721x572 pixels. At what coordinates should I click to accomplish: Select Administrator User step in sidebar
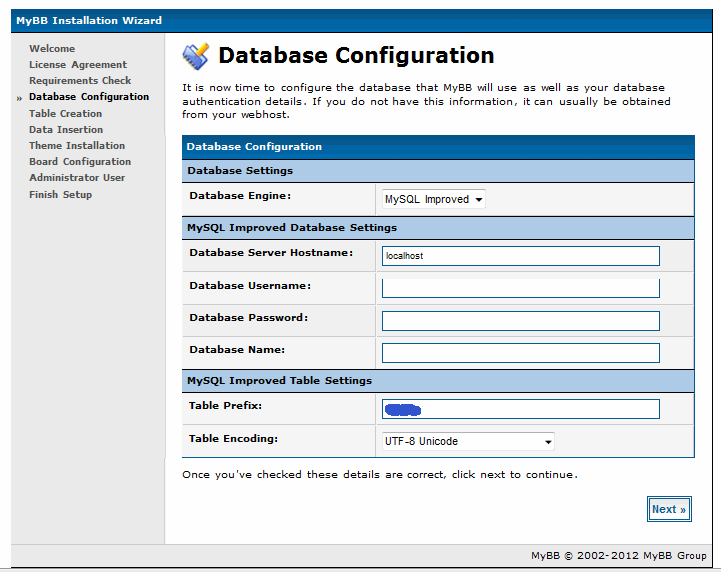(x=77, y=178)
